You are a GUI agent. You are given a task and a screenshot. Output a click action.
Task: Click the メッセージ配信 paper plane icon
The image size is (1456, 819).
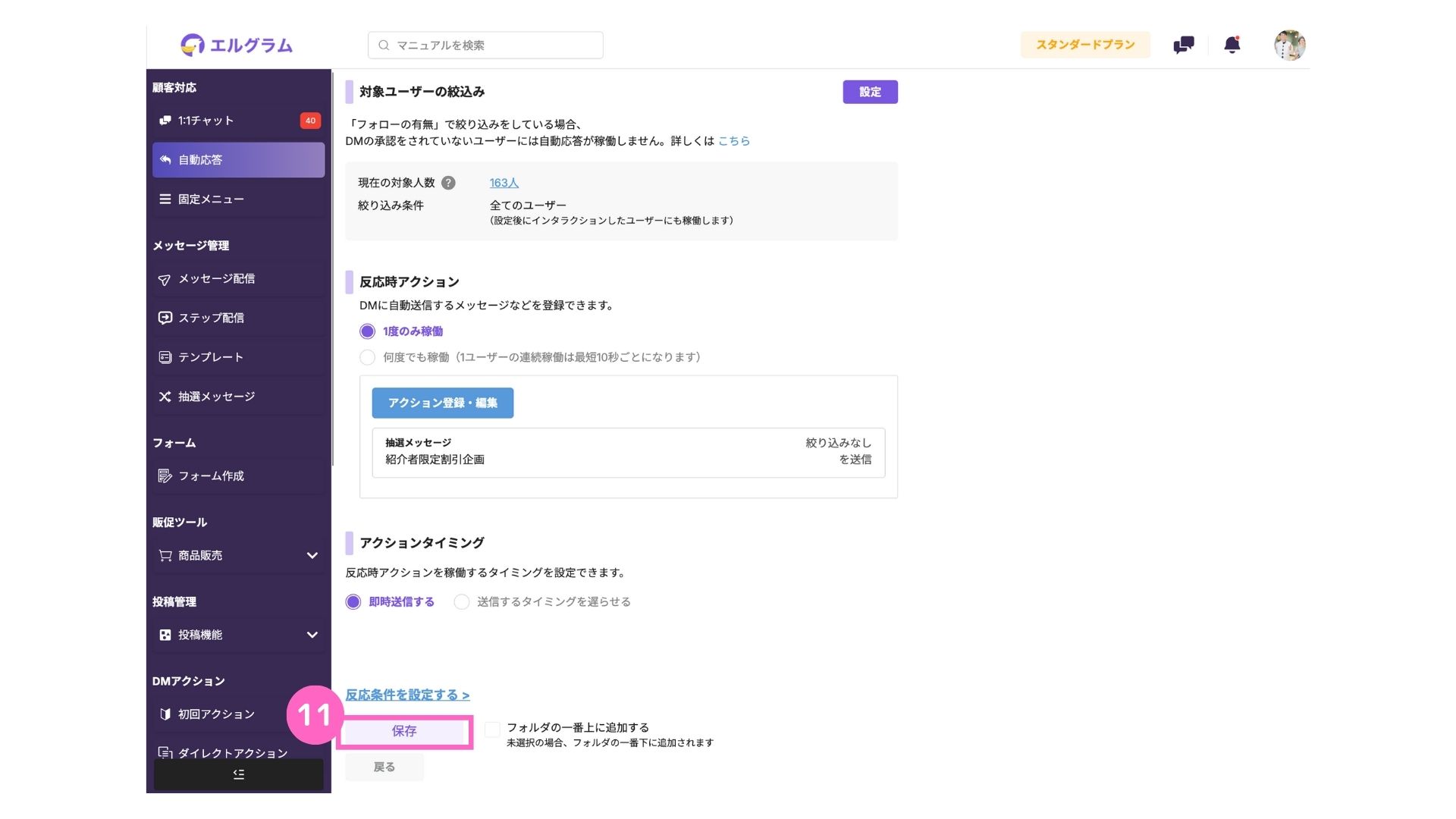coord(165,280)
